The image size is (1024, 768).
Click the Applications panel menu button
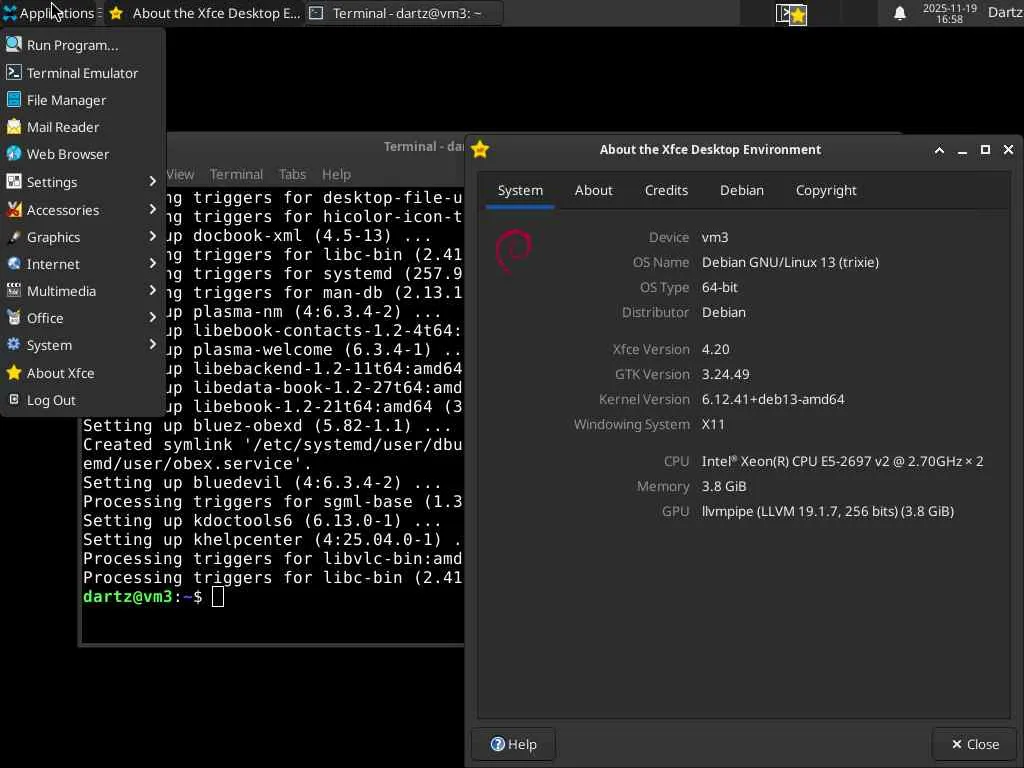50,13
